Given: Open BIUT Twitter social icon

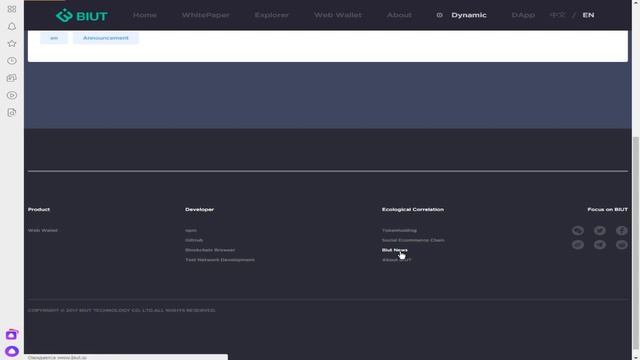Looking at the screenshot, I should [600, 231].
